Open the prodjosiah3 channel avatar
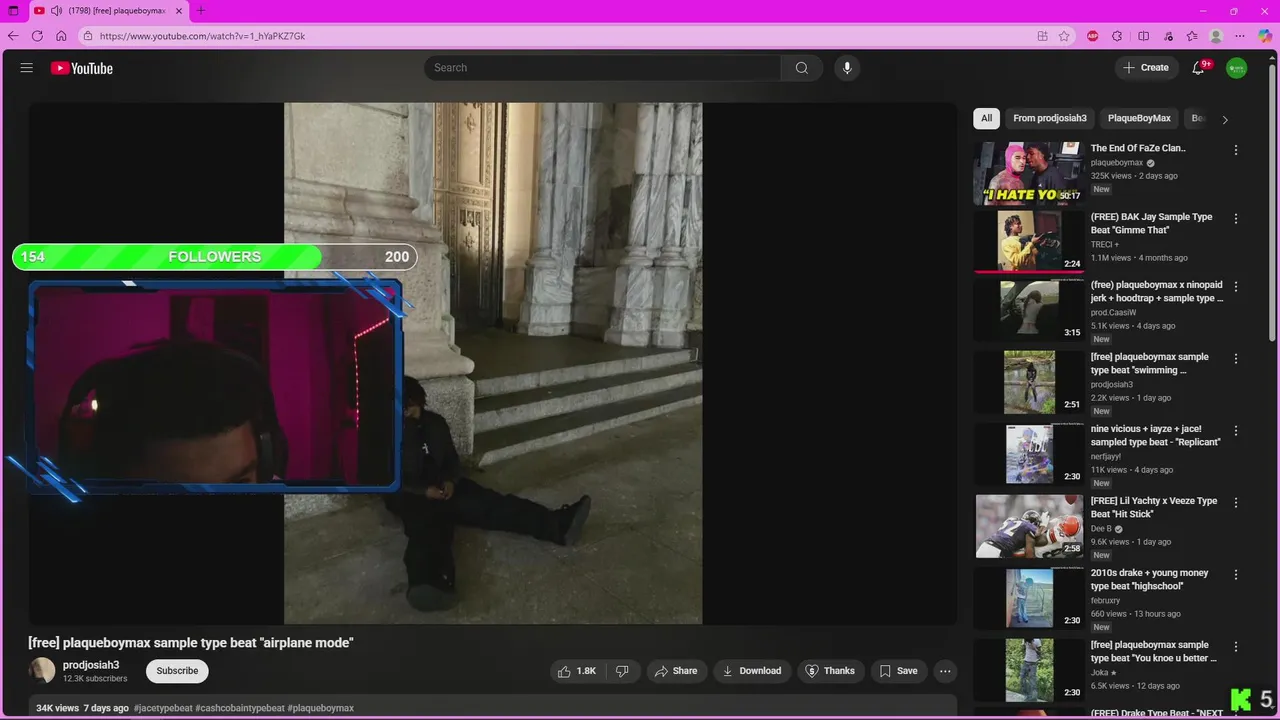 point(42,671)
